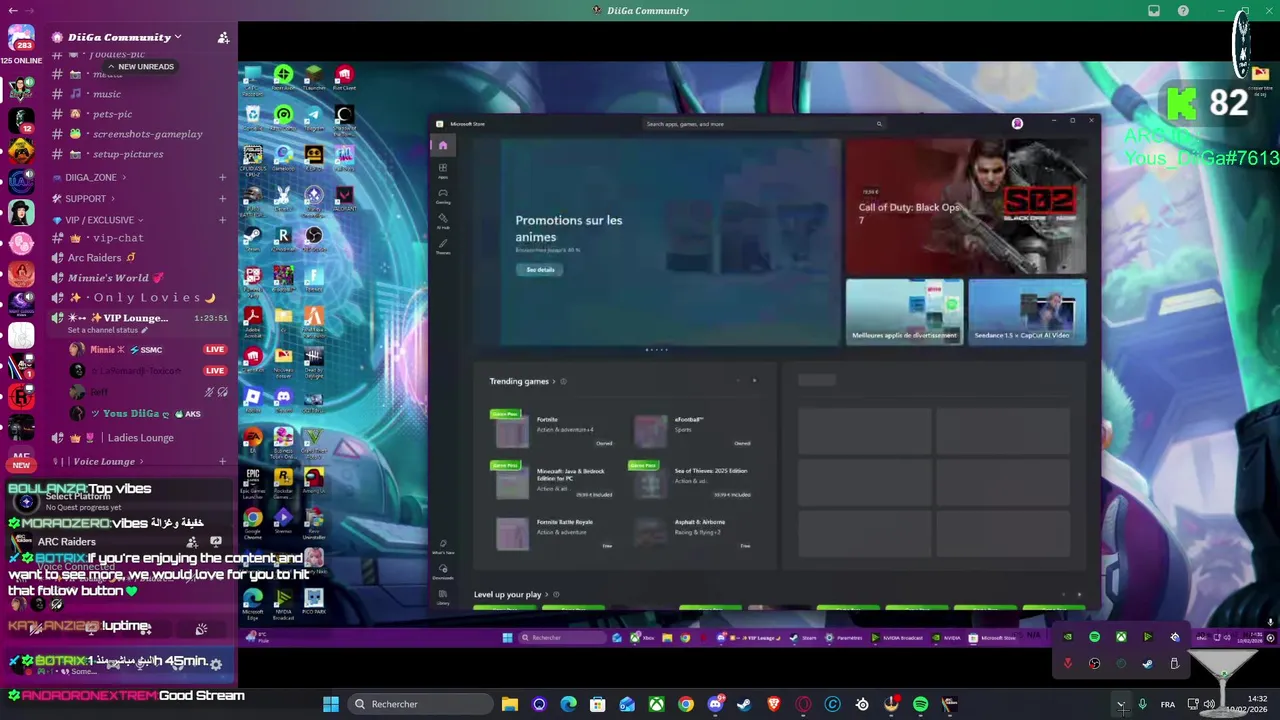The width and height of the screenshot is (1280, 720).
Task: Open Discord user settings gear
Action: [x=215, y=664]
